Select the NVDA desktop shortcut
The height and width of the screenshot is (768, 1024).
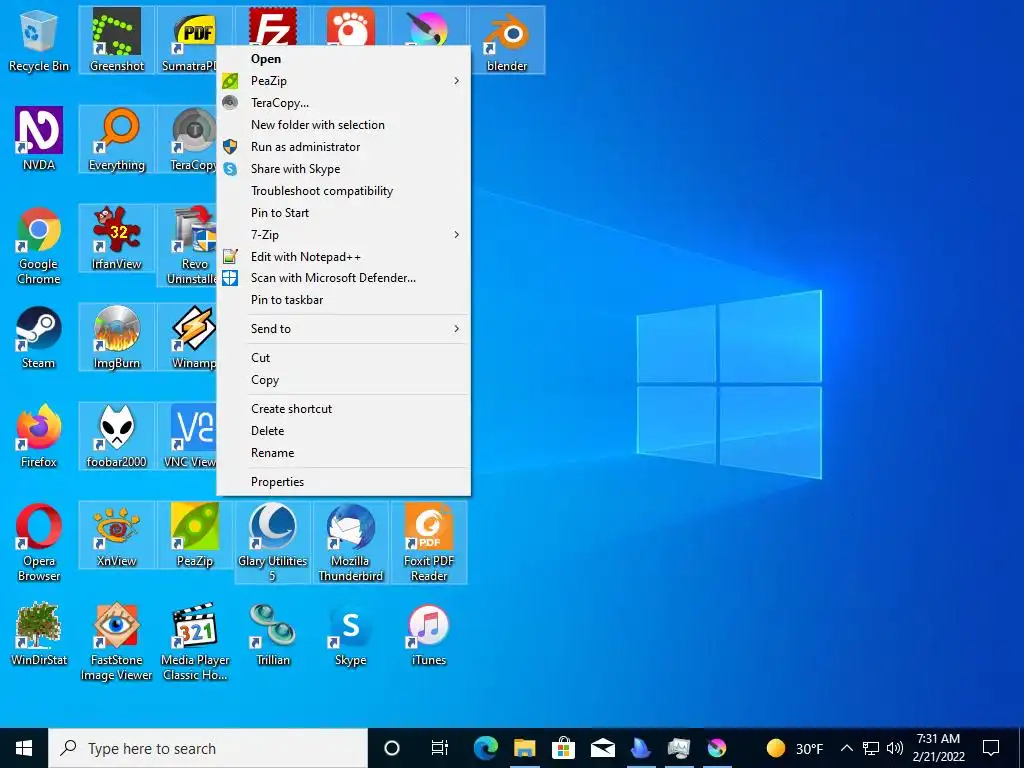click(x=39, y=139)
